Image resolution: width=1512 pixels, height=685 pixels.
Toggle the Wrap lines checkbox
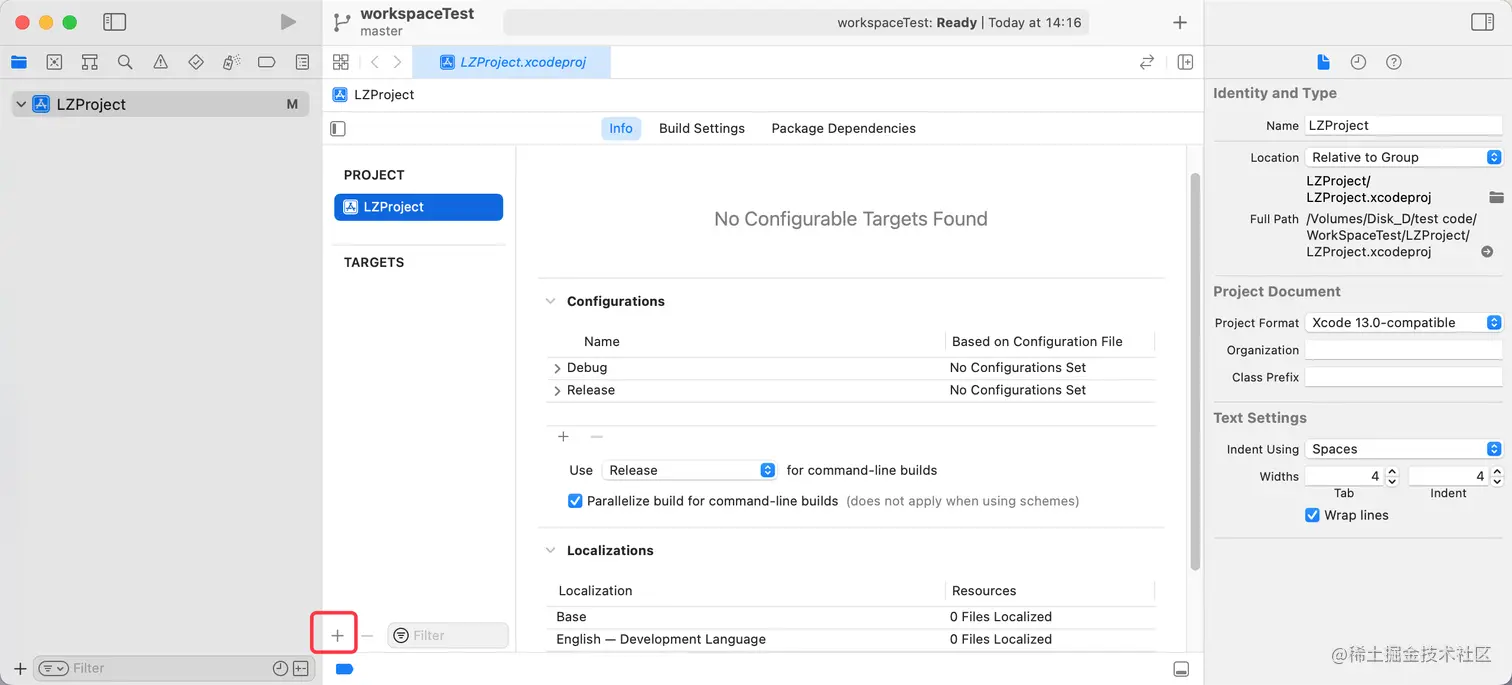(1312, 515)
